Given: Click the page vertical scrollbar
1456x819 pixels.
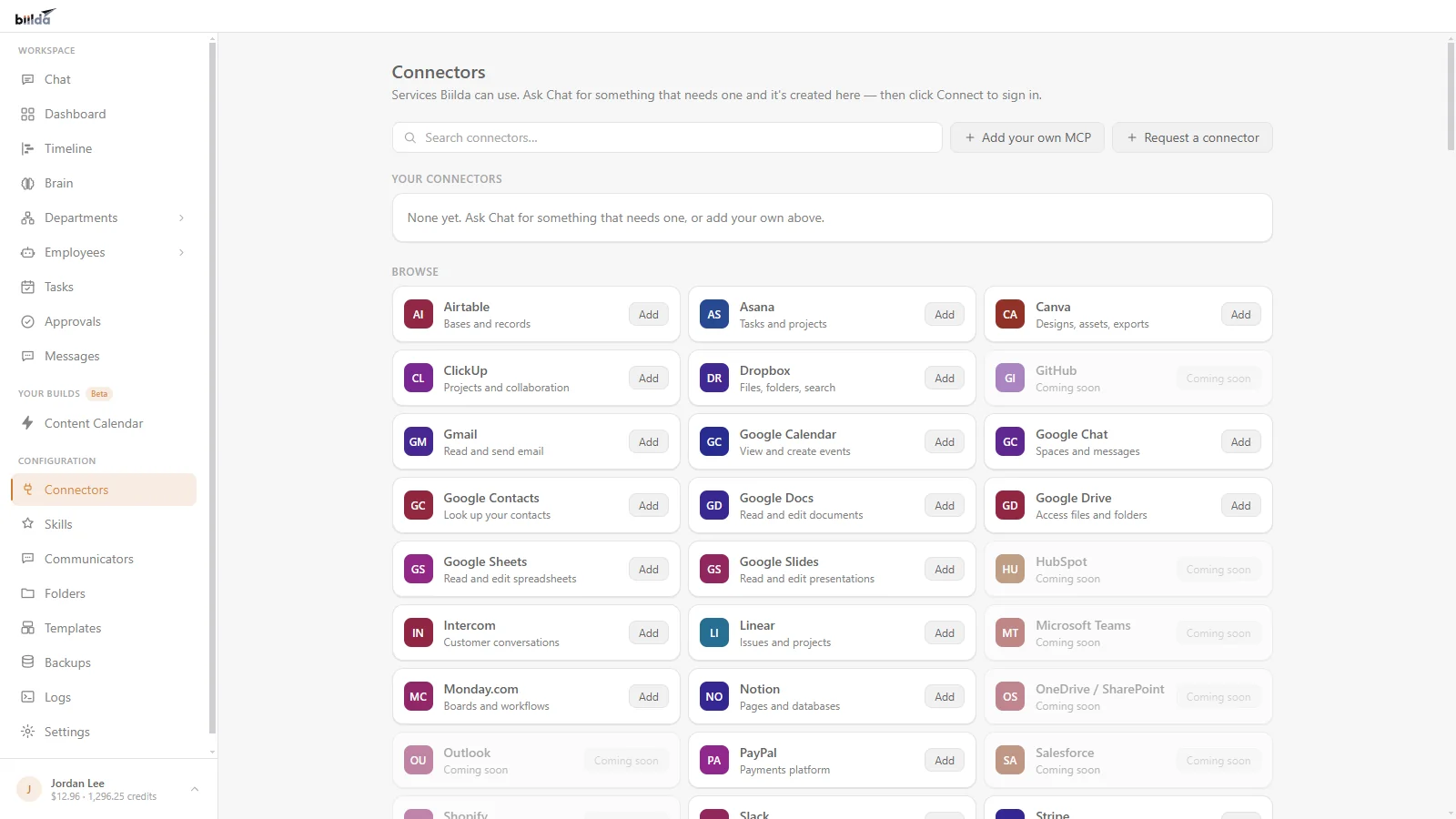Looking at the screenshot, I should click(x=1451, y=96).
